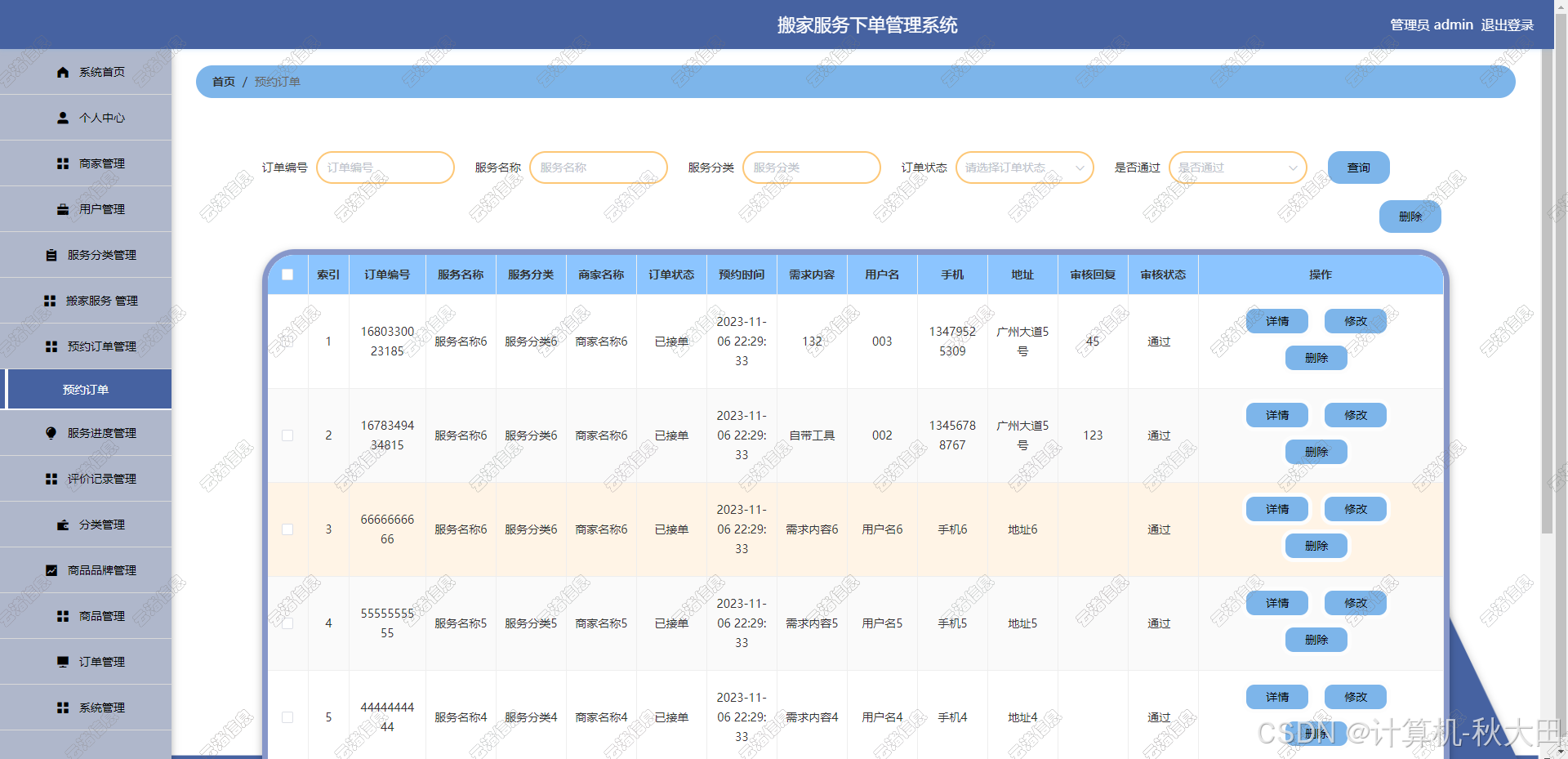Click the bulb icon beside 服务进度管理
The width and height of the screenshot is (1568, 759).
tap(51, 433)
